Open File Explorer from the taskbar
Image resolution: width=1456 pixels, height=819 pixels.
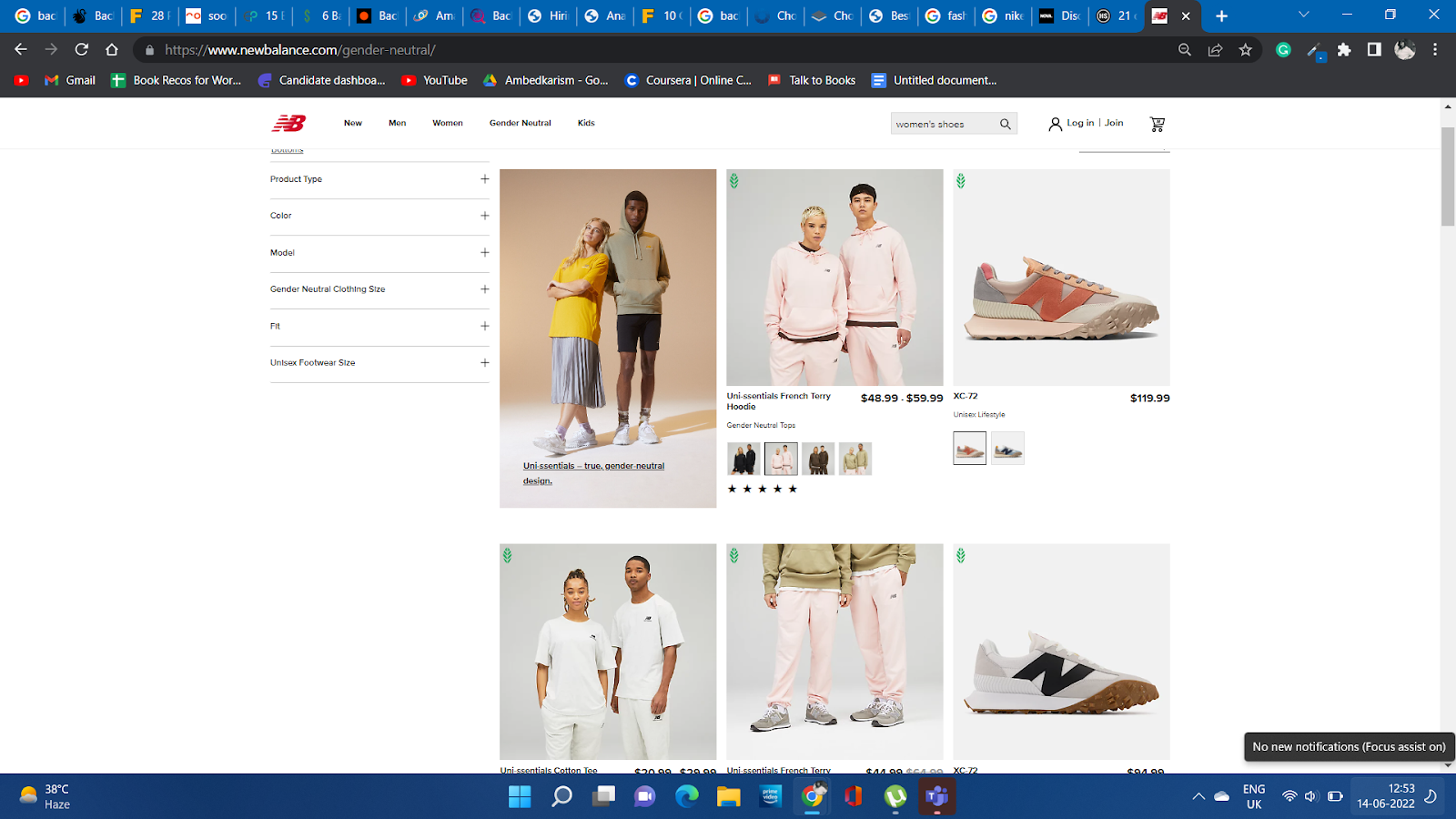(729, 796)
